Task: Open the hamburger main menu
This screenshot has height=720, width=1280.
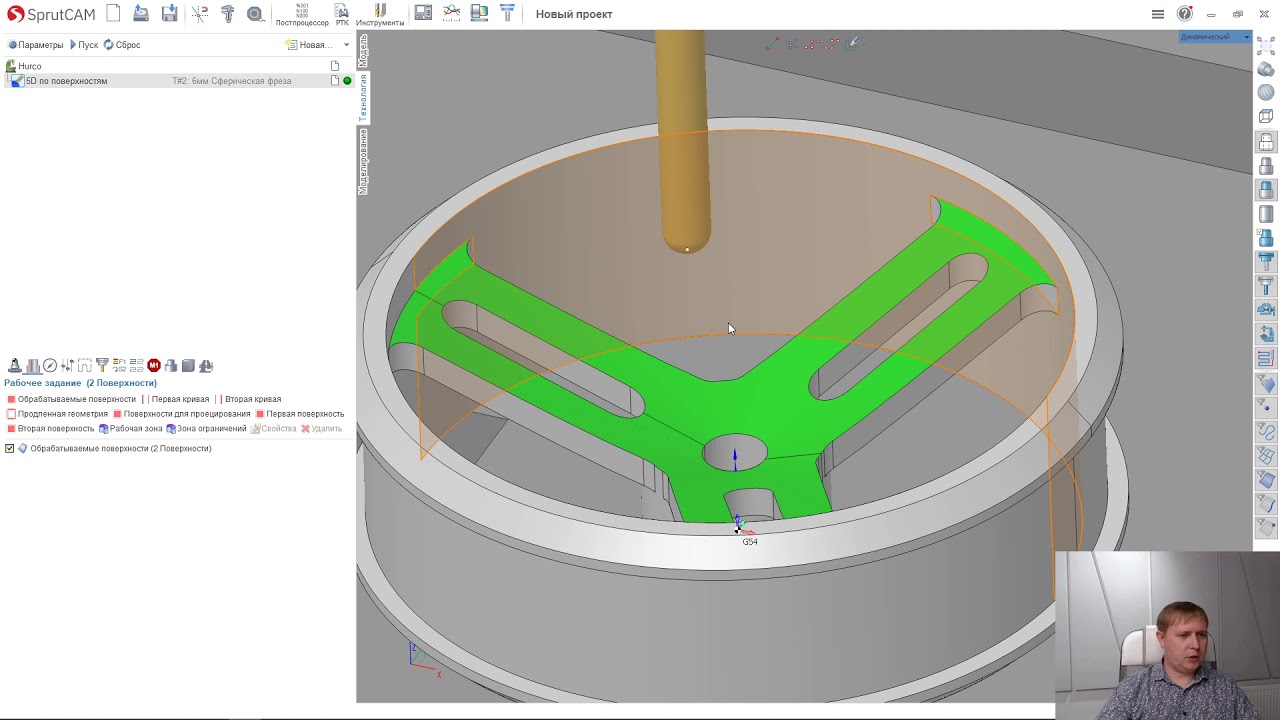Action: tap(1157, 14)
